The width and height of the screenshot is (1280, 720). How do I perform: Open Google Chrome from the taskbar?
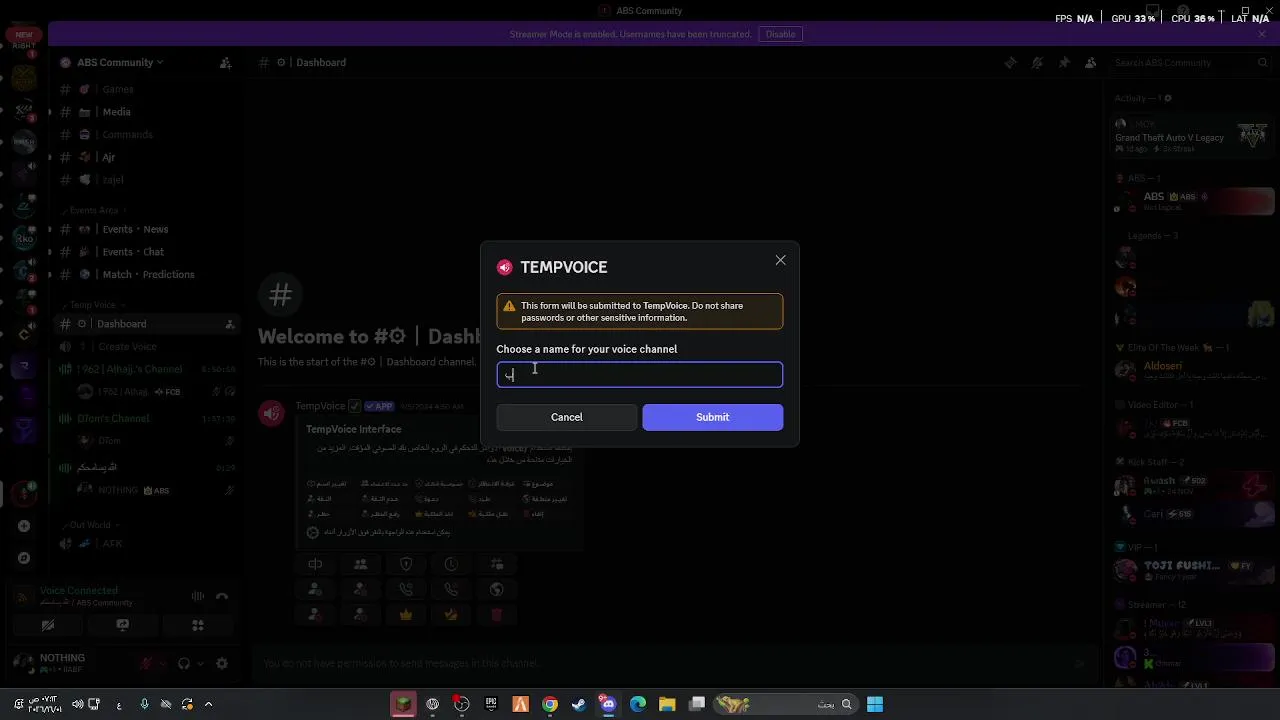[550, 704]
